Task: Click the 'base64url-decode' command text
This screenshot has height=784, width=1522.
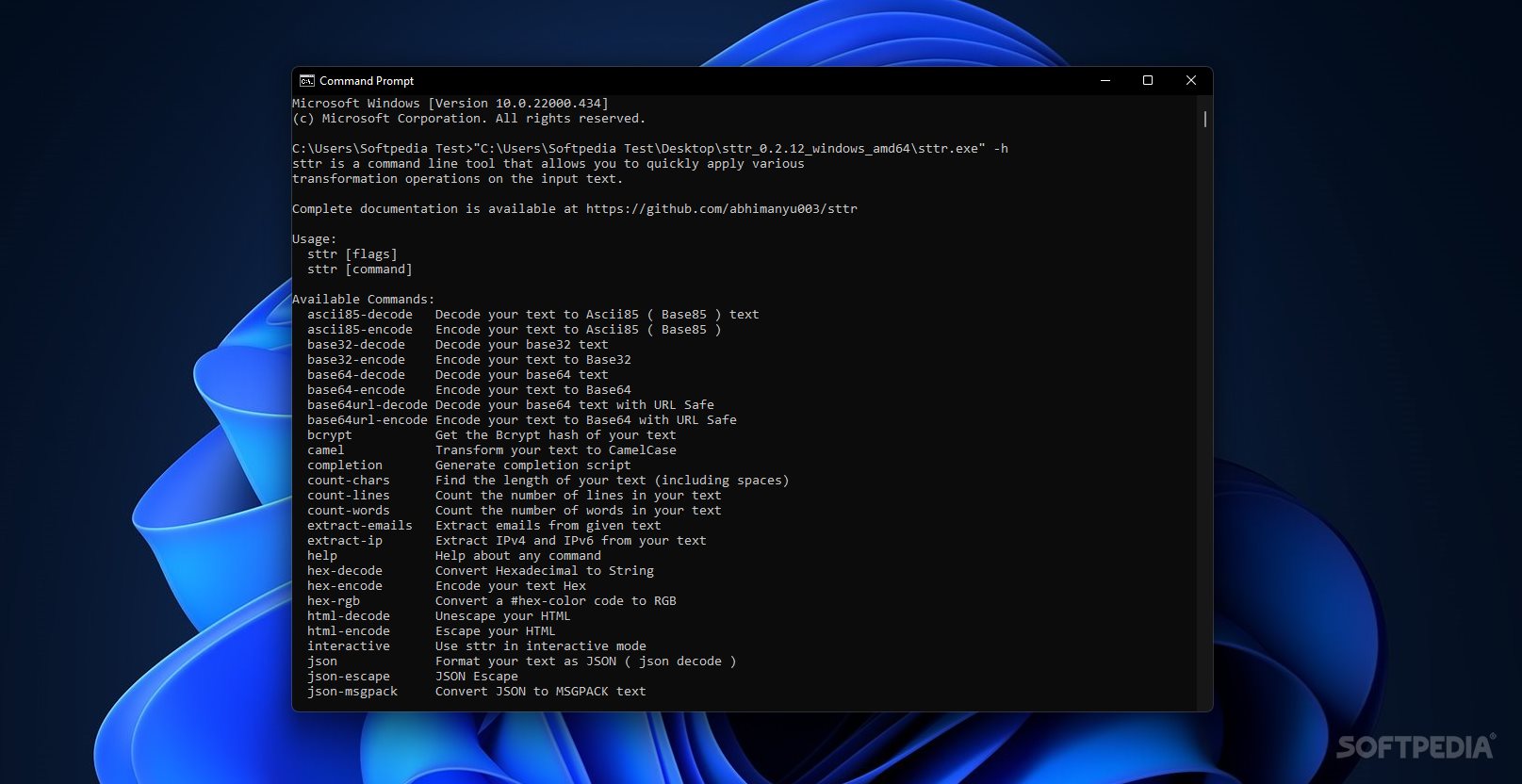Action: click(x=368, y=405)
